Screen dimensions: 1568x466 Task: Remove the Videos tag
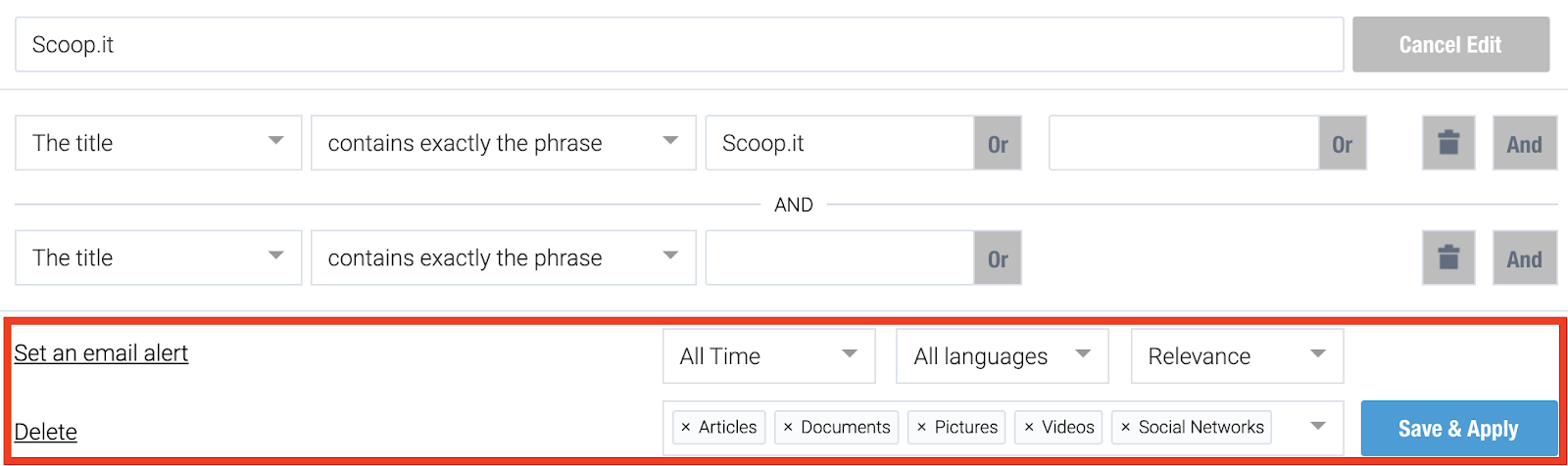coord(1029,427)
